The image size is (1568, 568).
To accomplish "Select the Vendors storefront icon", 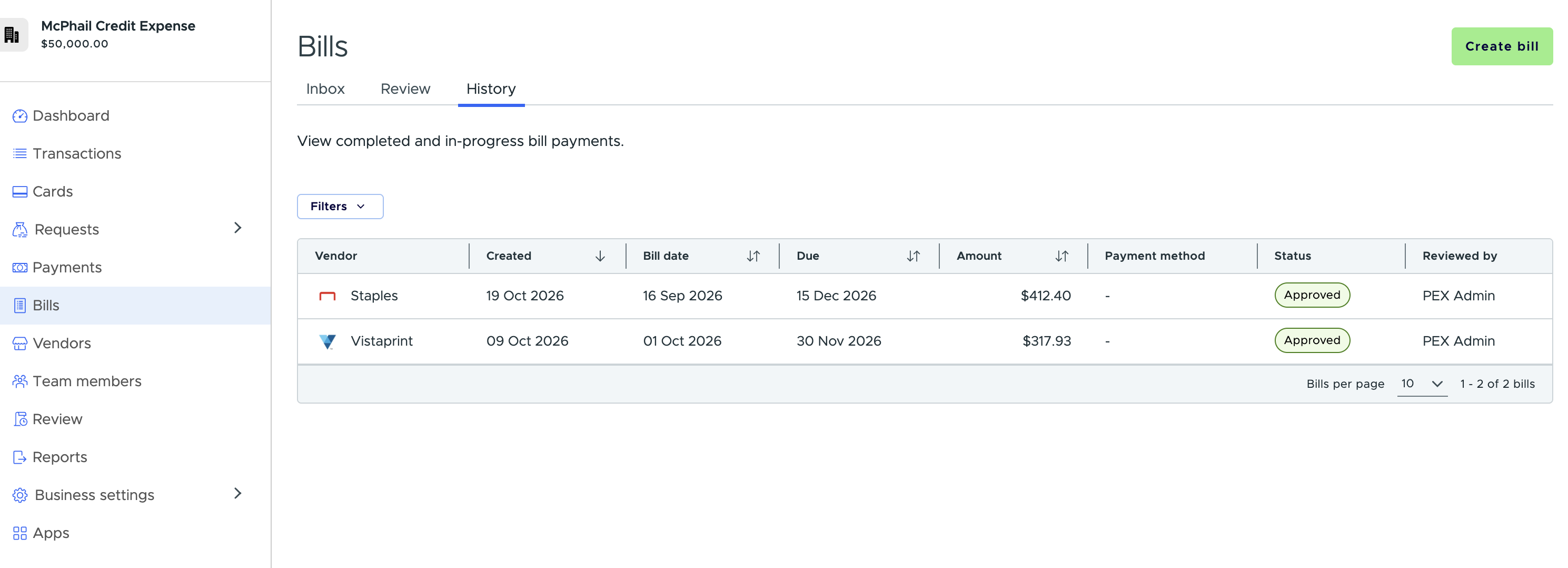I will pyautogui.click(x=19, y=343).
